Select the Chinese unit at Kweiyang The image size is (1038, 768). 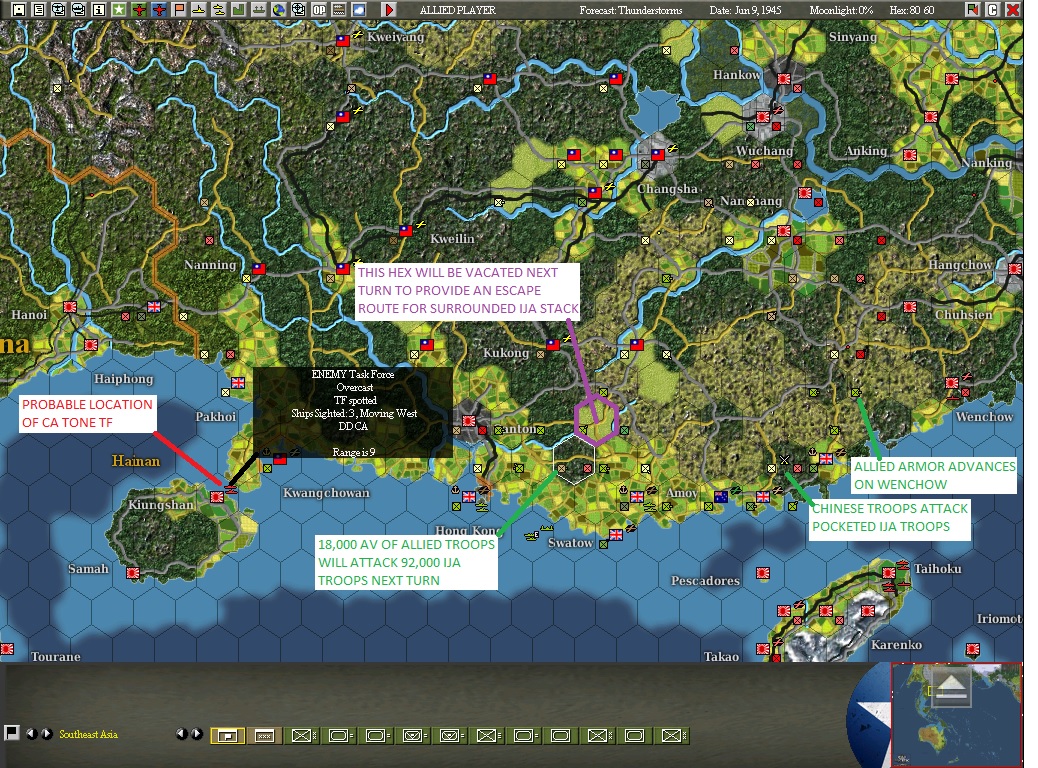click(342, 40)
